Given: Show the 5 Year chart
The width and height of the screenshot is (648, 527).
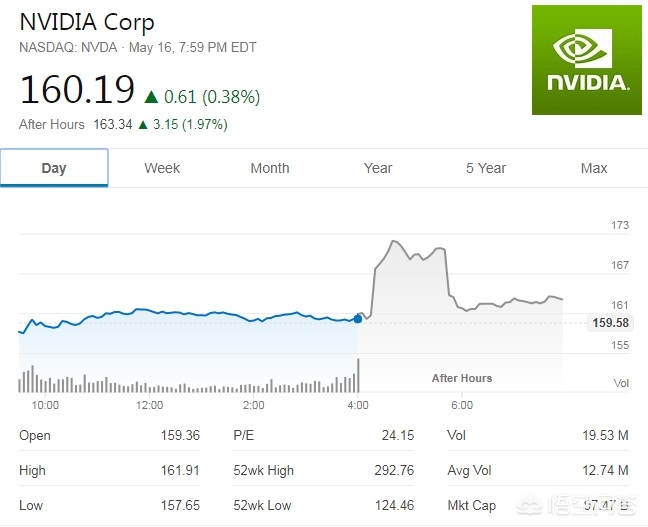Looking at the screenshot, I should pyautogui.click(x=486, y=168).
